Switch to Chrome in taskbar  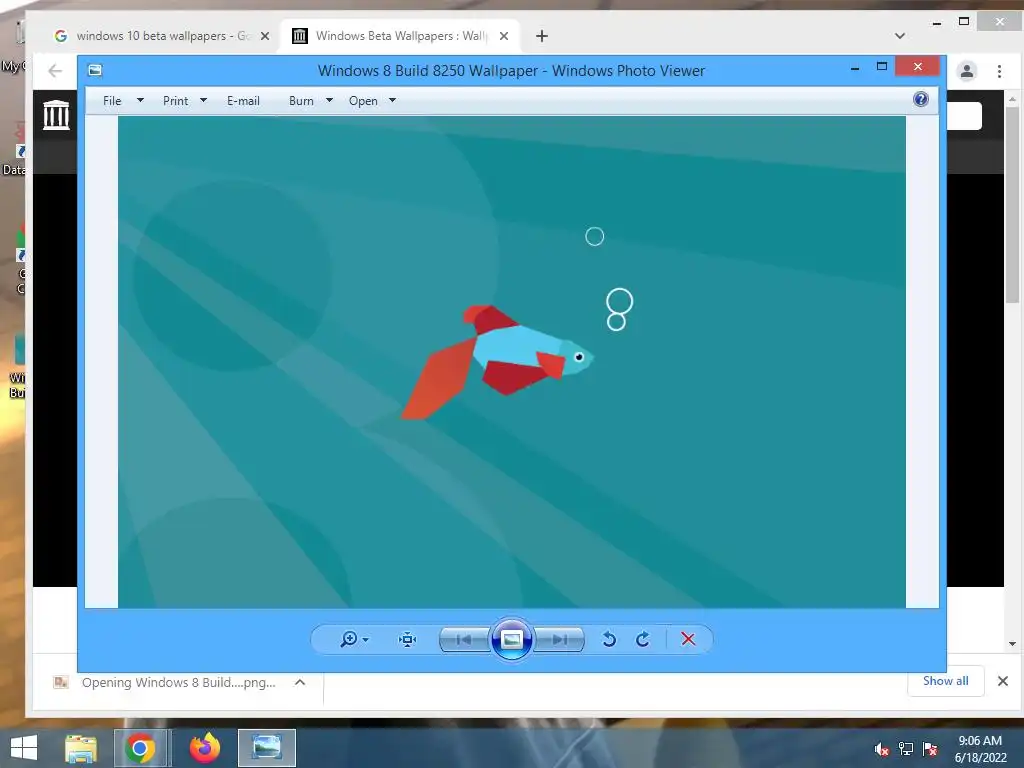coord(140,748)
